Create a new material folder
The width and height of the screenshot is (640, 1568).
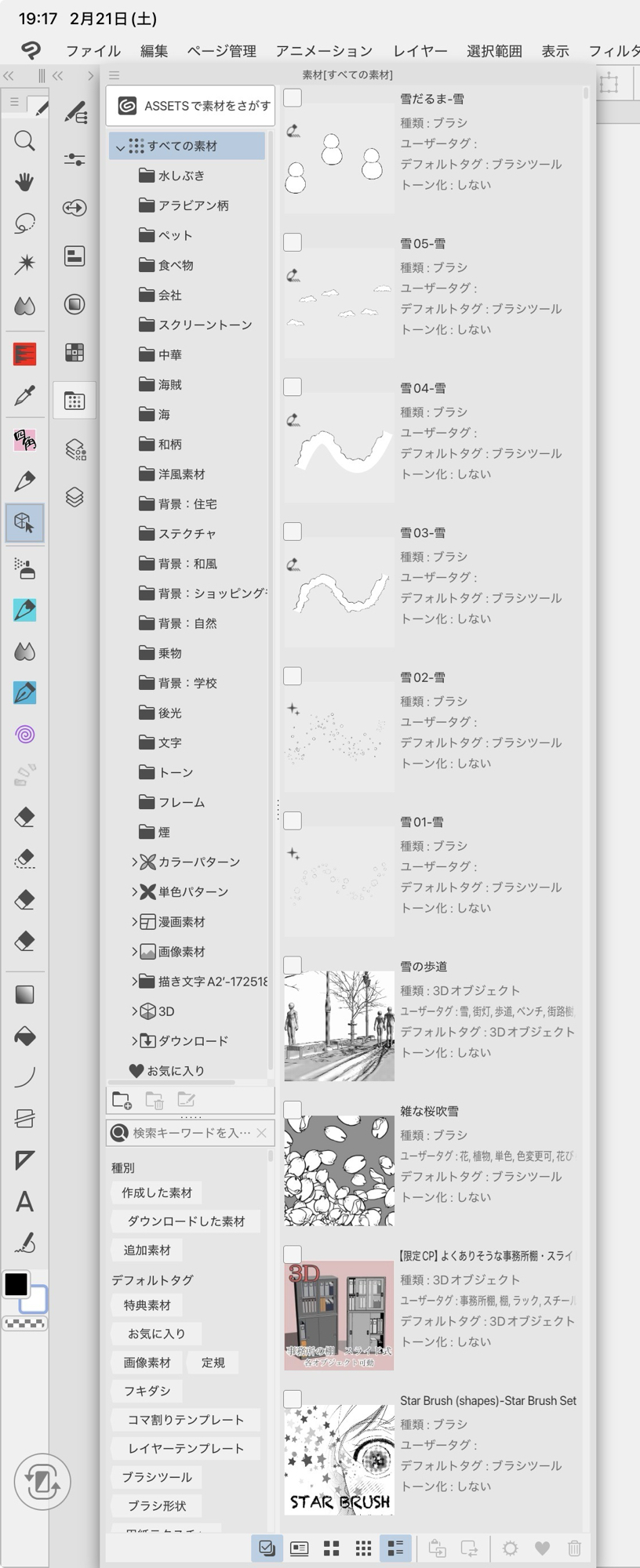122,1101
